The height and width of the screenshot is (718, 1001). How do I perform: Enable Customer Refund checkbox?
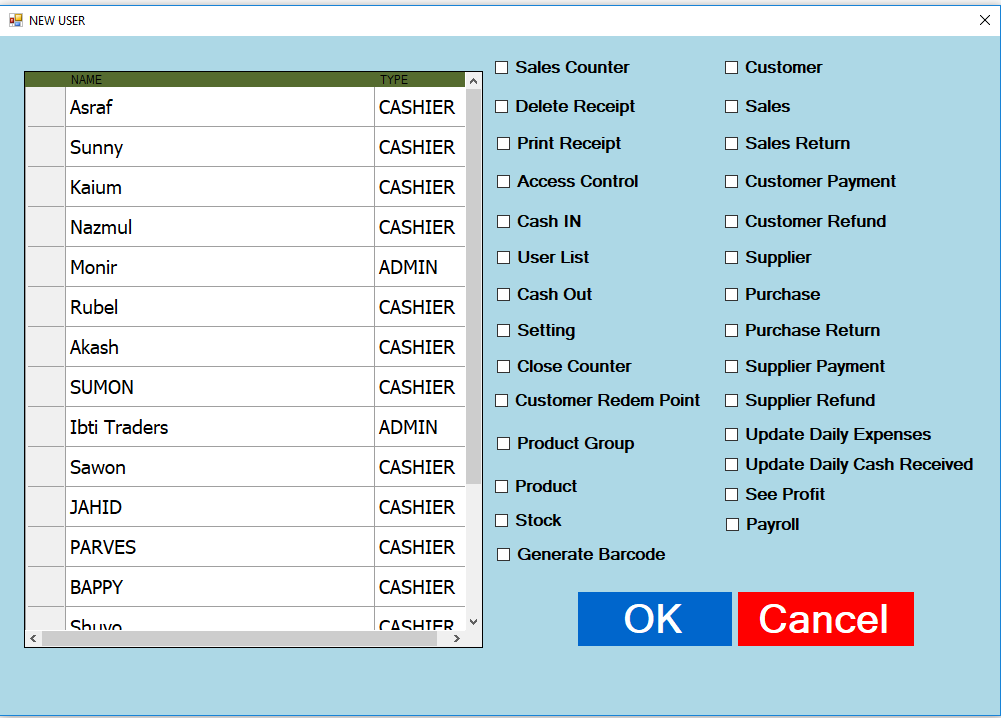(732, 222)
